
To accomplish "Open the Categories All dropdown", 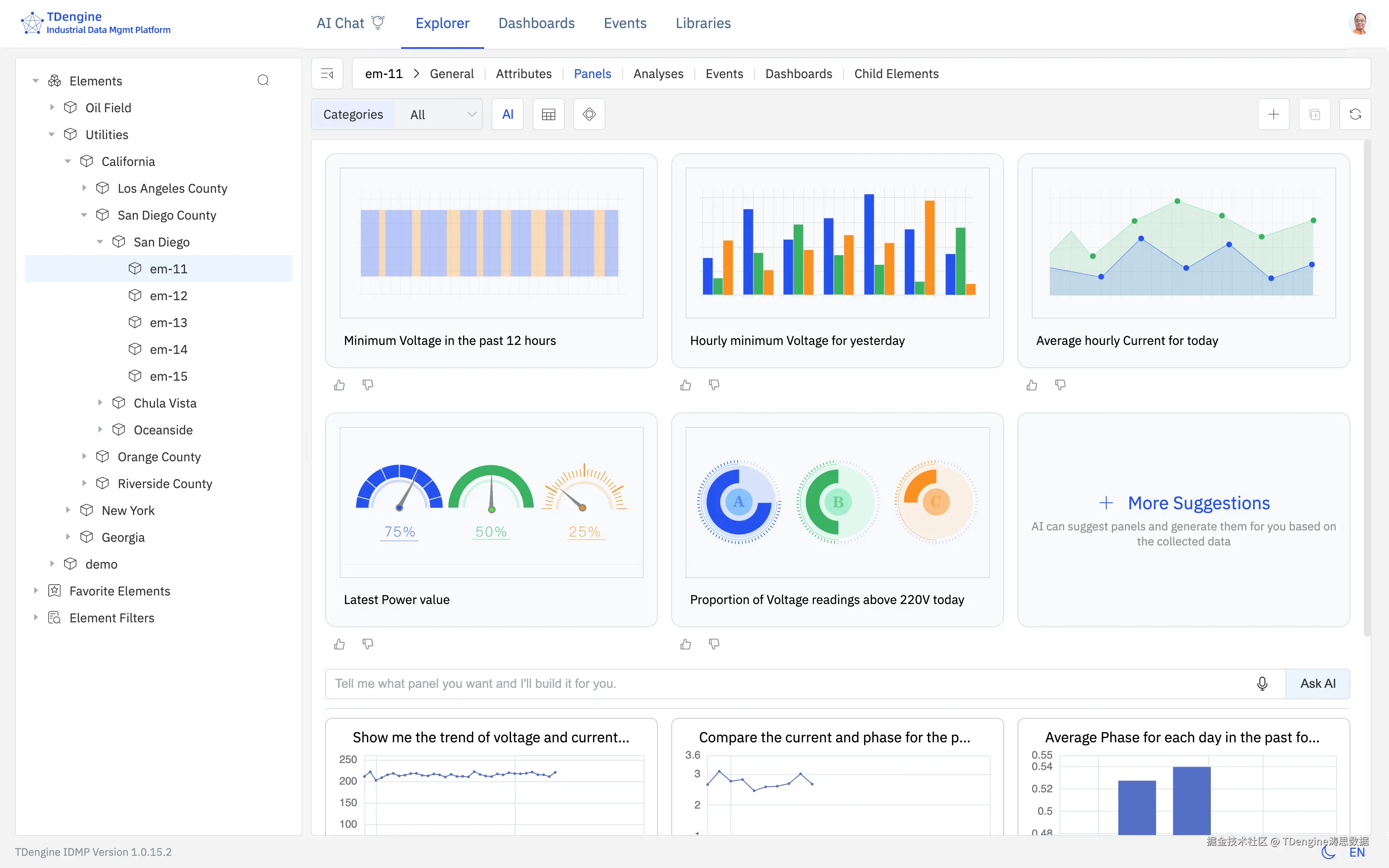I will (442, 114).
